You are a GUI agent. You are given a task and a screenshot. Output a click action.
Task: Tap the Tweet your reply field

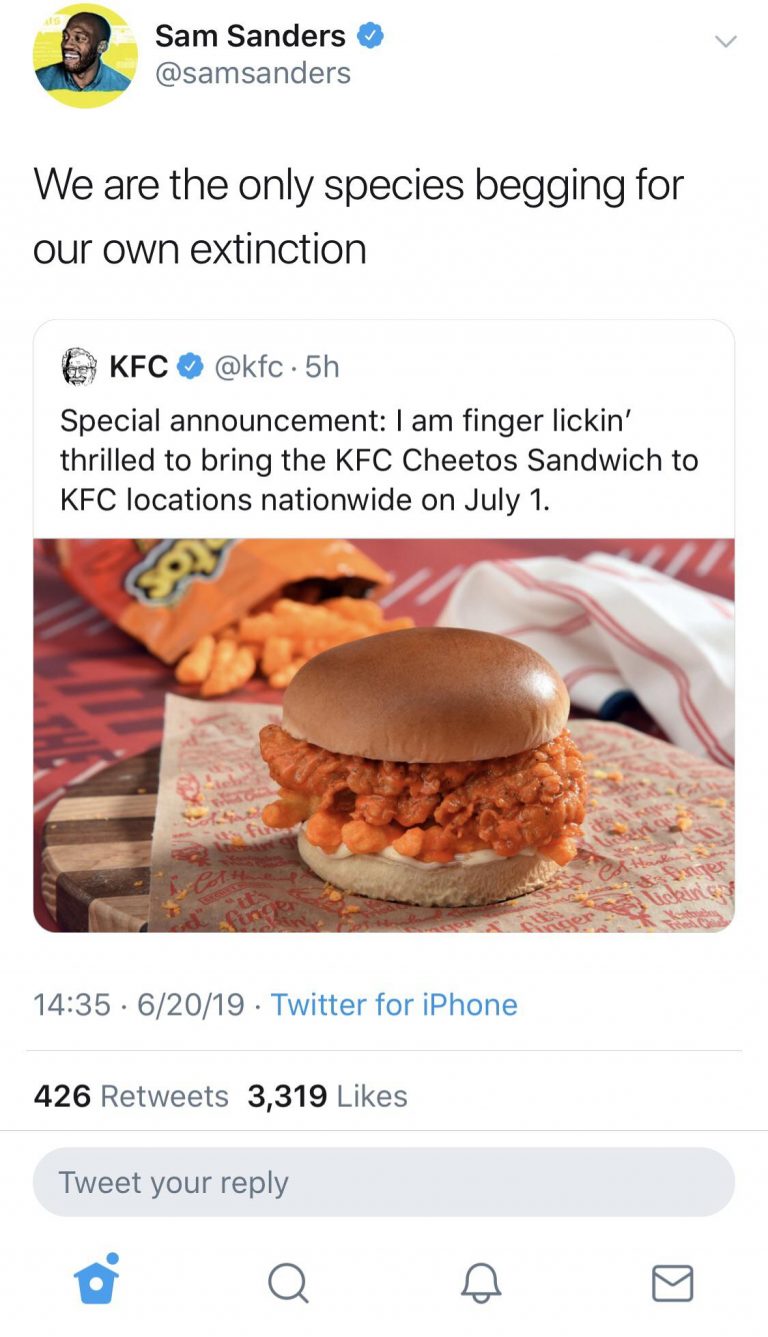(x=384, y=1182)
